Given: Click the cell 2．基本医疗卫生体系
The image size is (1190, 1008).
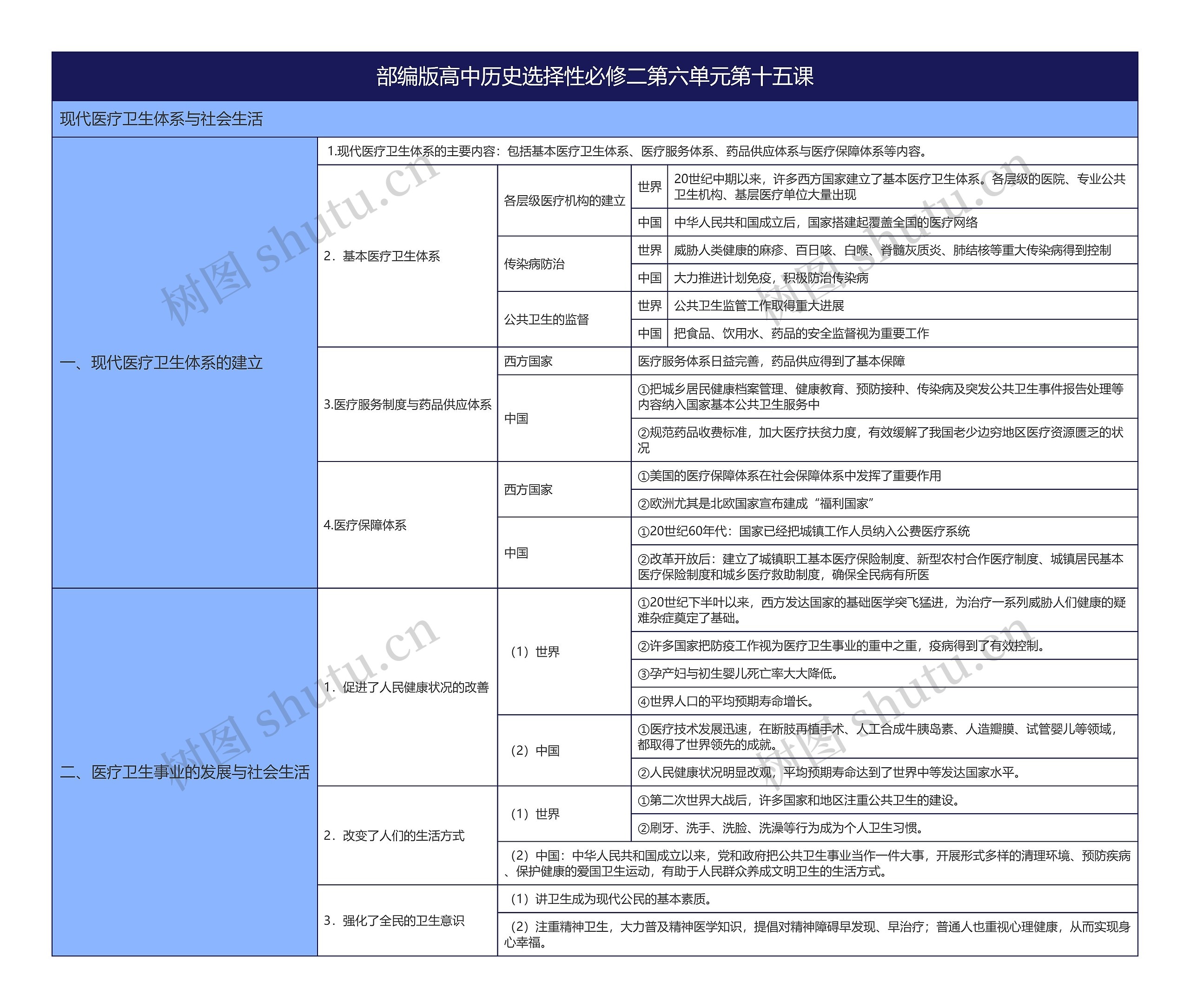Looking at the screenshot, I should [408, 256].
